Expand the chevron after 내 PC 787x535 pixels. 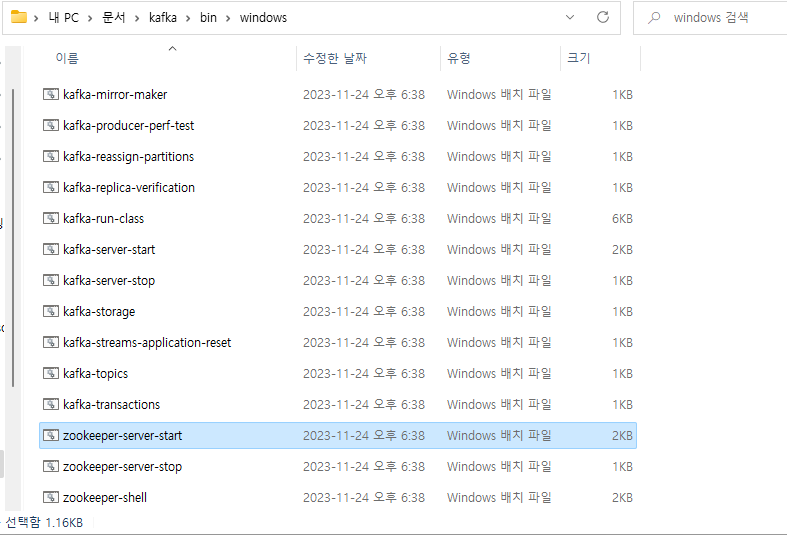(90, 18)
